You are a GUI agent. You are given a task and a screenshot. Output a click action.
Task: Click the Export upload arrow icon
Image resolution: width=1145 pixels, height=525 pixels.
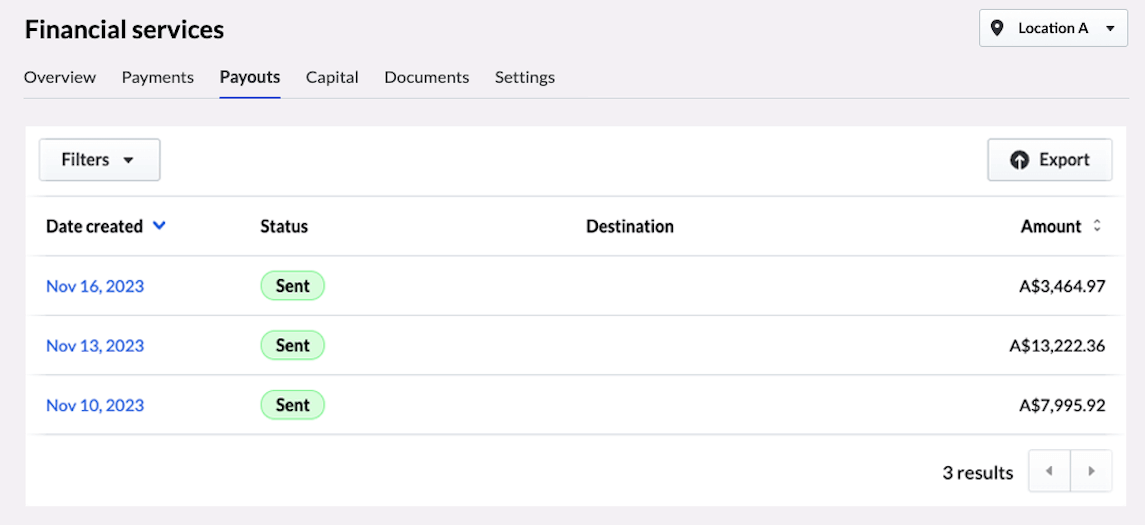(x=1019, y=160)
